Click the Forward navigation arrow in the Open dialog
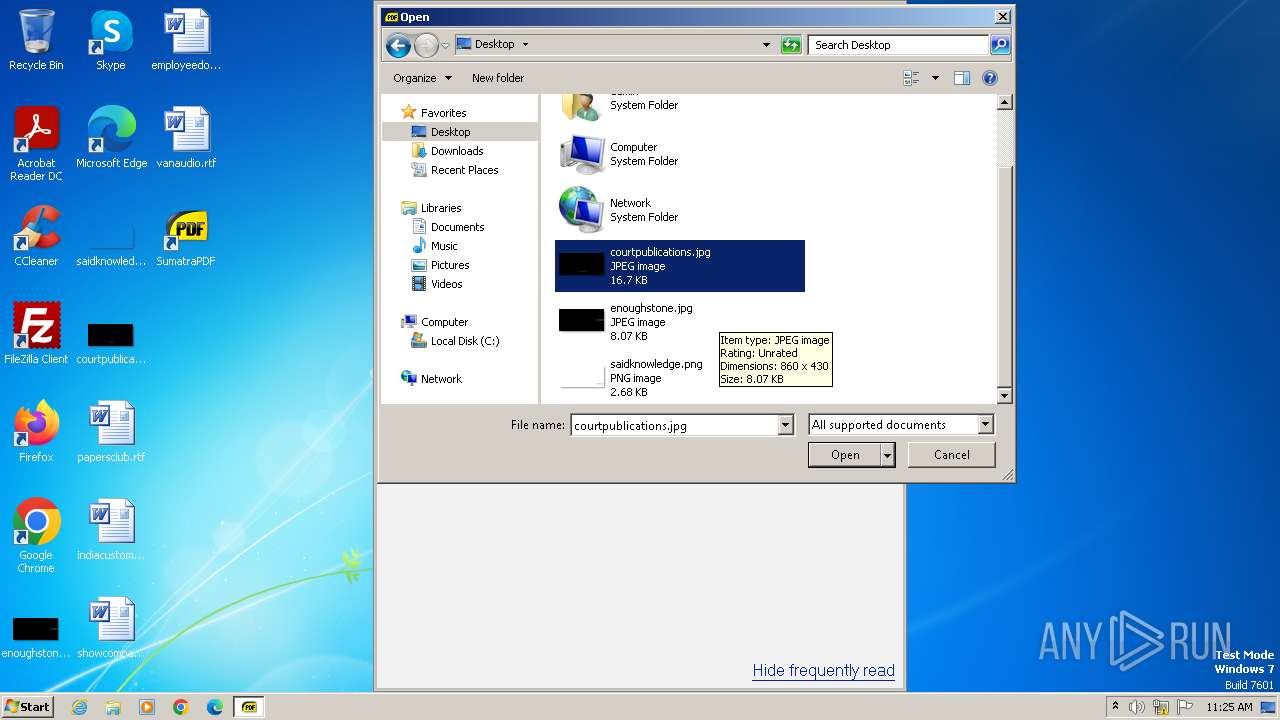Viewport: 1280px width, 720px height. [x=426, y=45]
